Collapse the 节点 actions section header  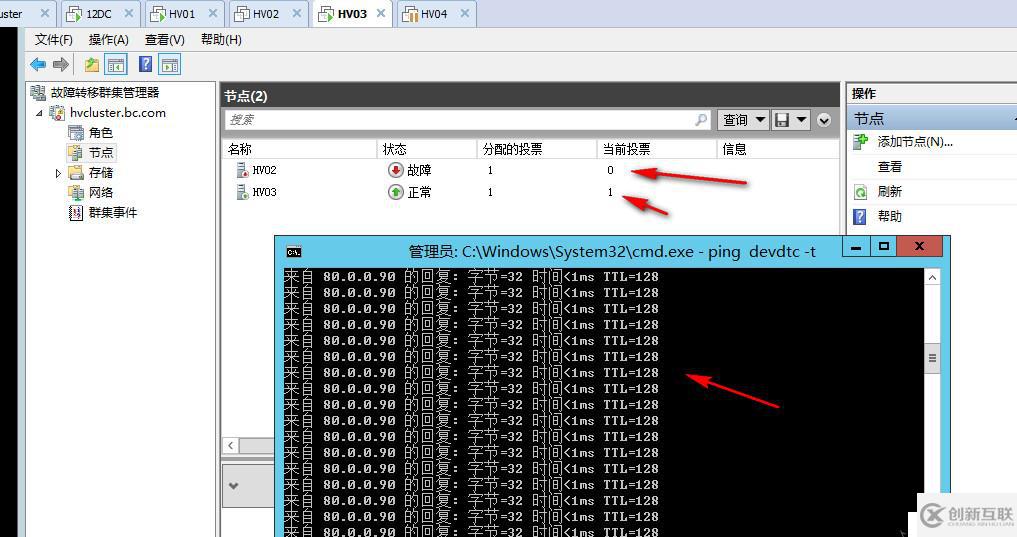pos(932,119)
